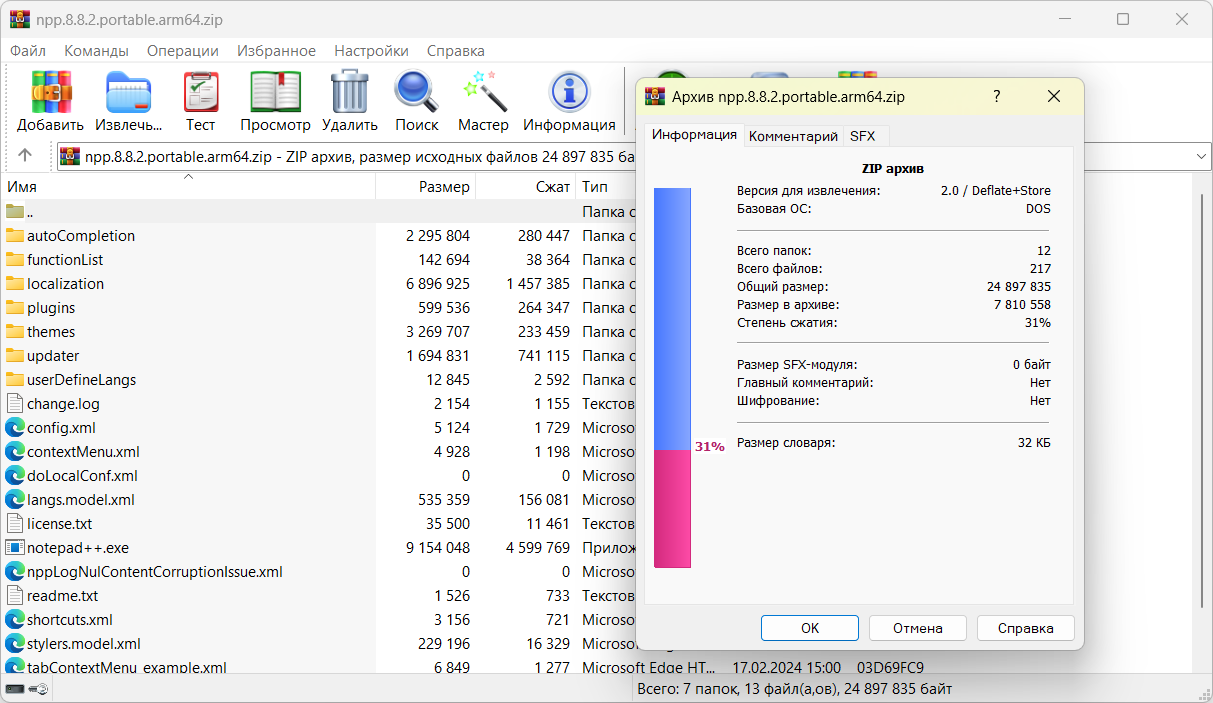Click the localization folder icon
The image size is (1213, 703).
click(x=14, y=284)
